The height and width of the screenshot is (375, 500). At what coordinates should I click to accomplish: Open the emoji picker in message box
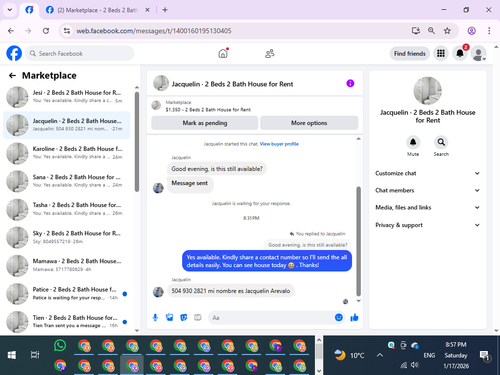click(339, 318)
